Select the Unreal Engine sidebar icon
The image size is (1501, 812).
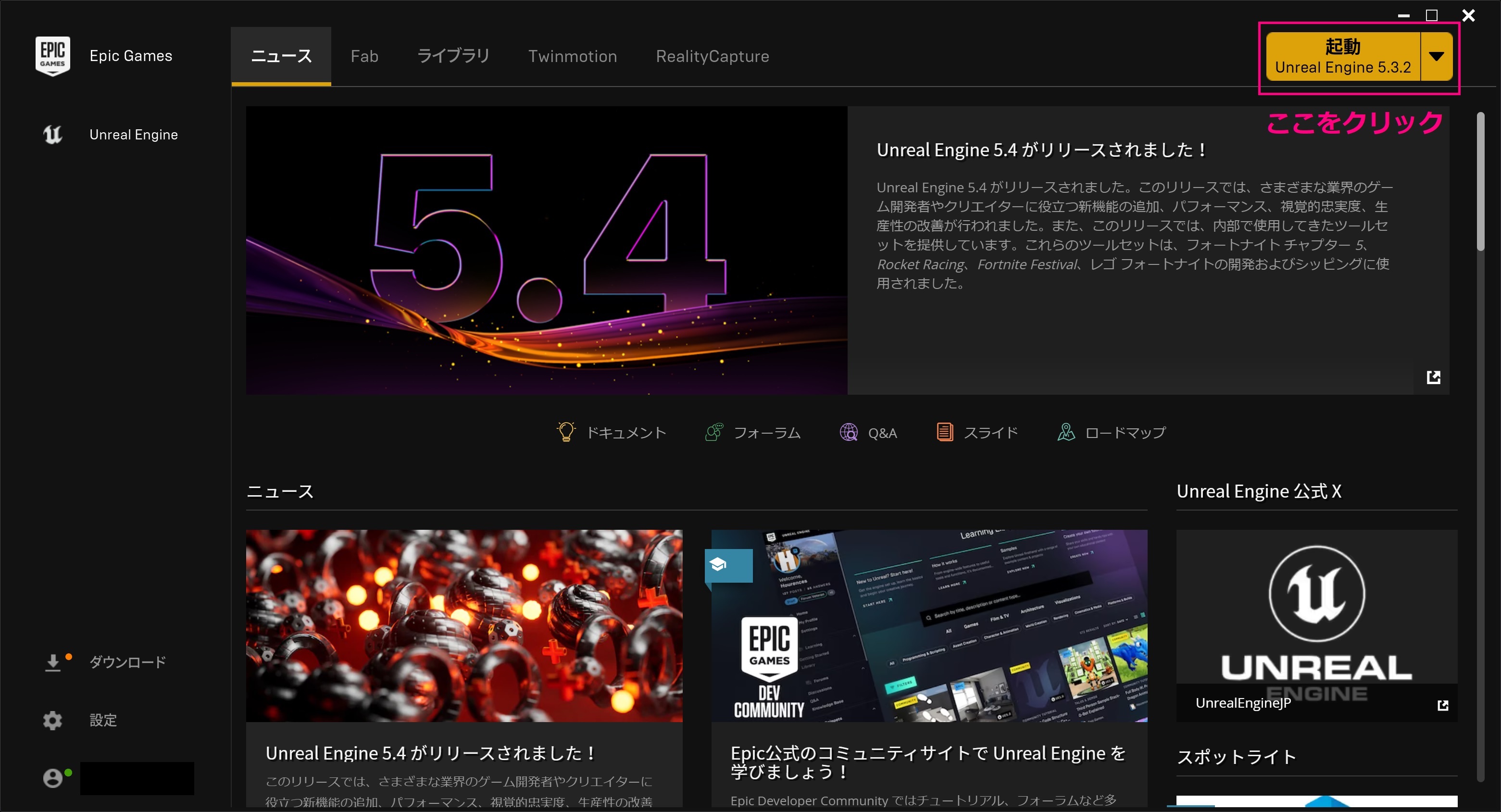pyautogui.click(x=52, y=135)
